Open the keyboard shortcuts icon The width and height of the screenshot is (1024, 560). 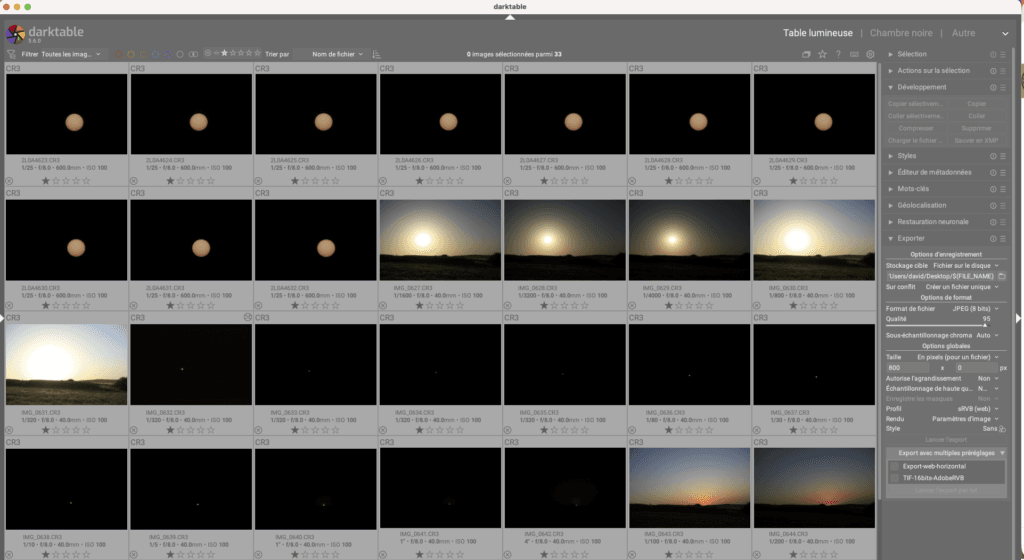coord(854,54)
